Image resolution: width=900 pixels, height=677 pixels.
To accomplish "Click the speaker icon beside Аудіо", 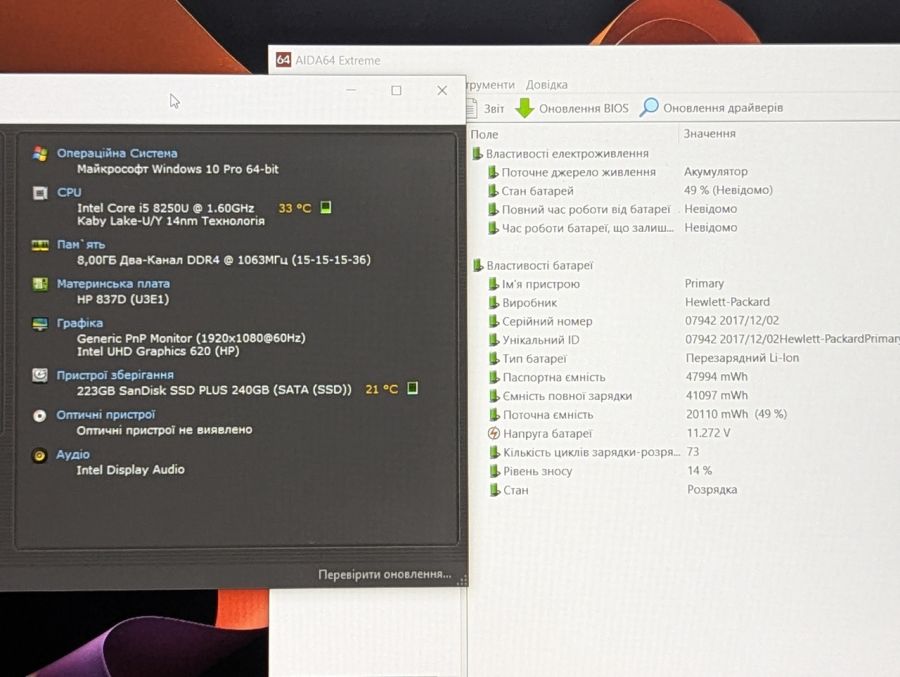I will [39, 455].
